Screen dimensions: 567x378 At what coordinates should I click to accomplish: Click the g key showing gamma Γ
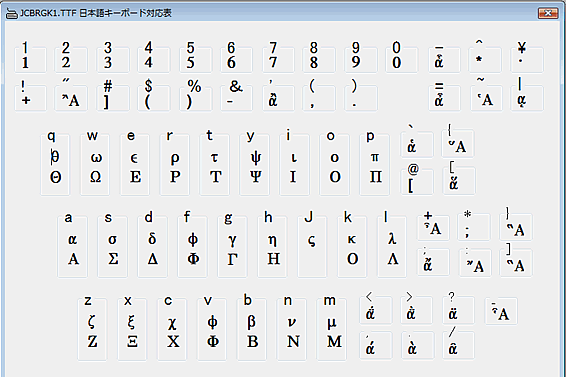232,247
